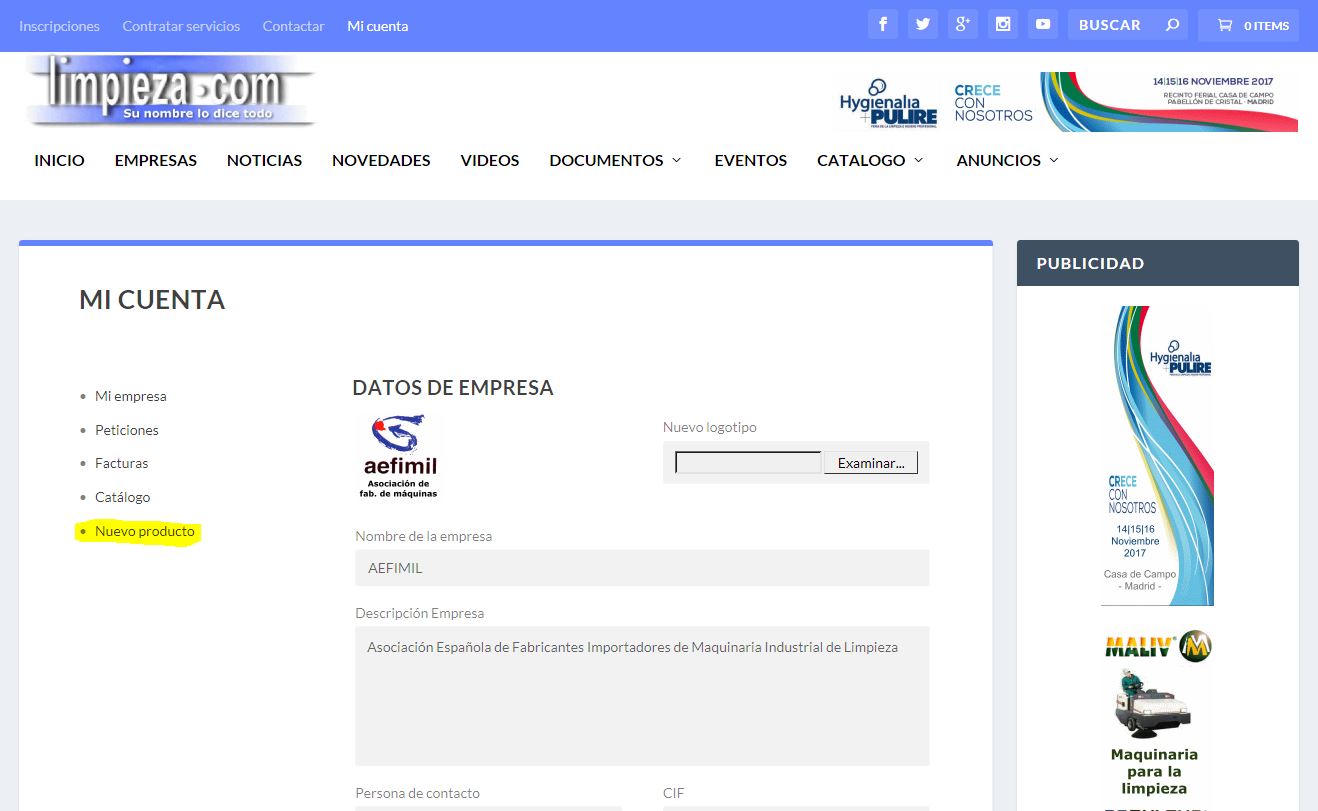Viewport: 1318px width, 811px height.
Task: Click the aefimil company logo image
Action: tap(399, 457)
